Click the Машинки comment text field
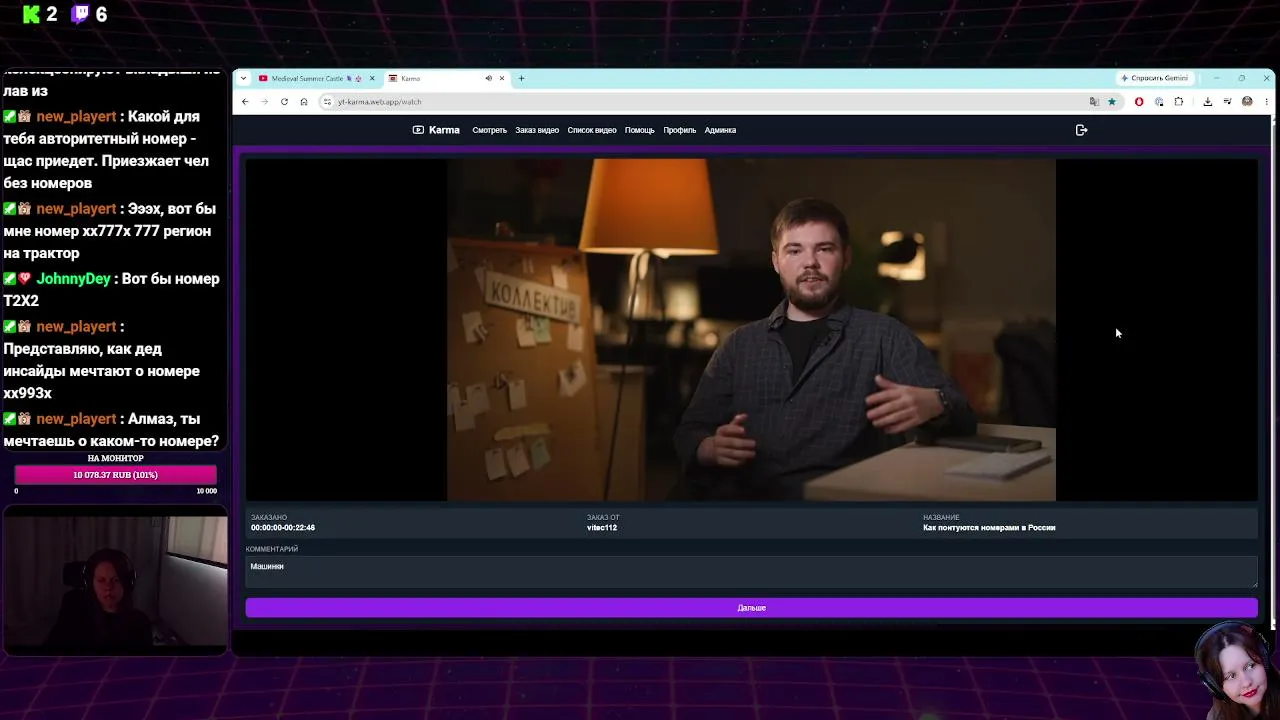The image size is (1280, 720). pyautogui.click(x=751, y=572)
